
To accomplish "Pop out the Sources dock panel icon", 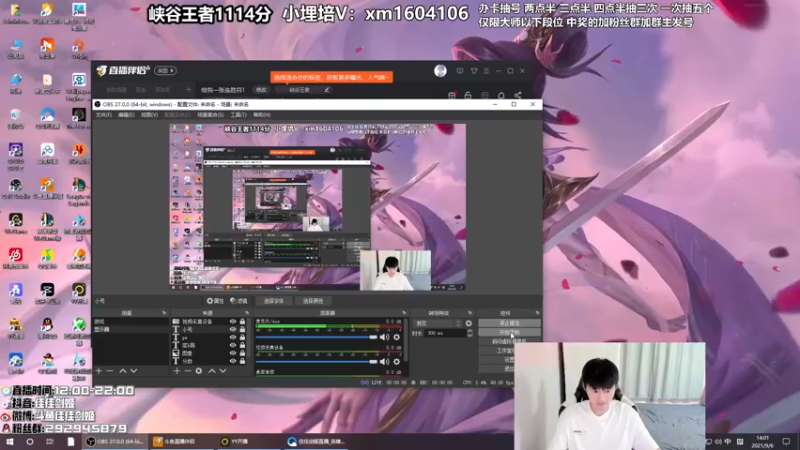I will (247, 313).
